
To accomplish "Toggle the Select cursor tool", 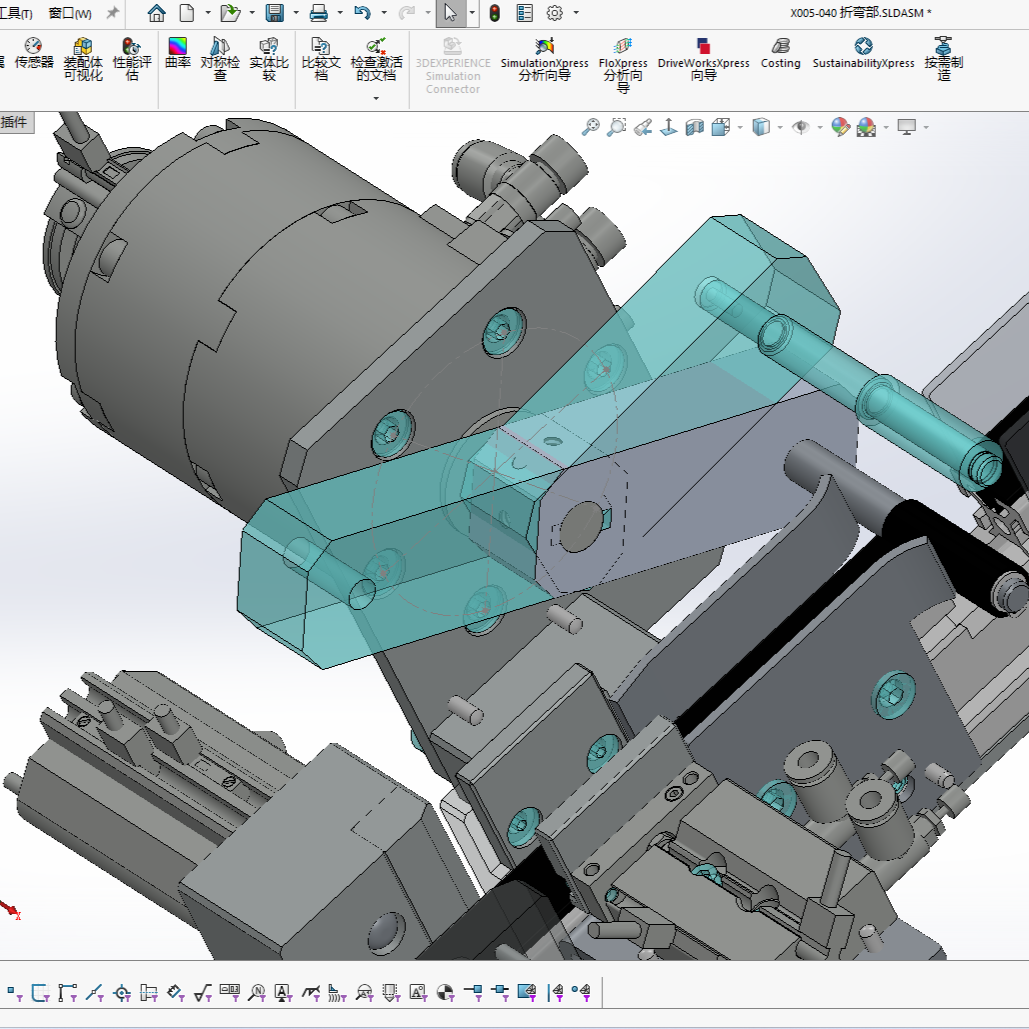I will [450, 13].
